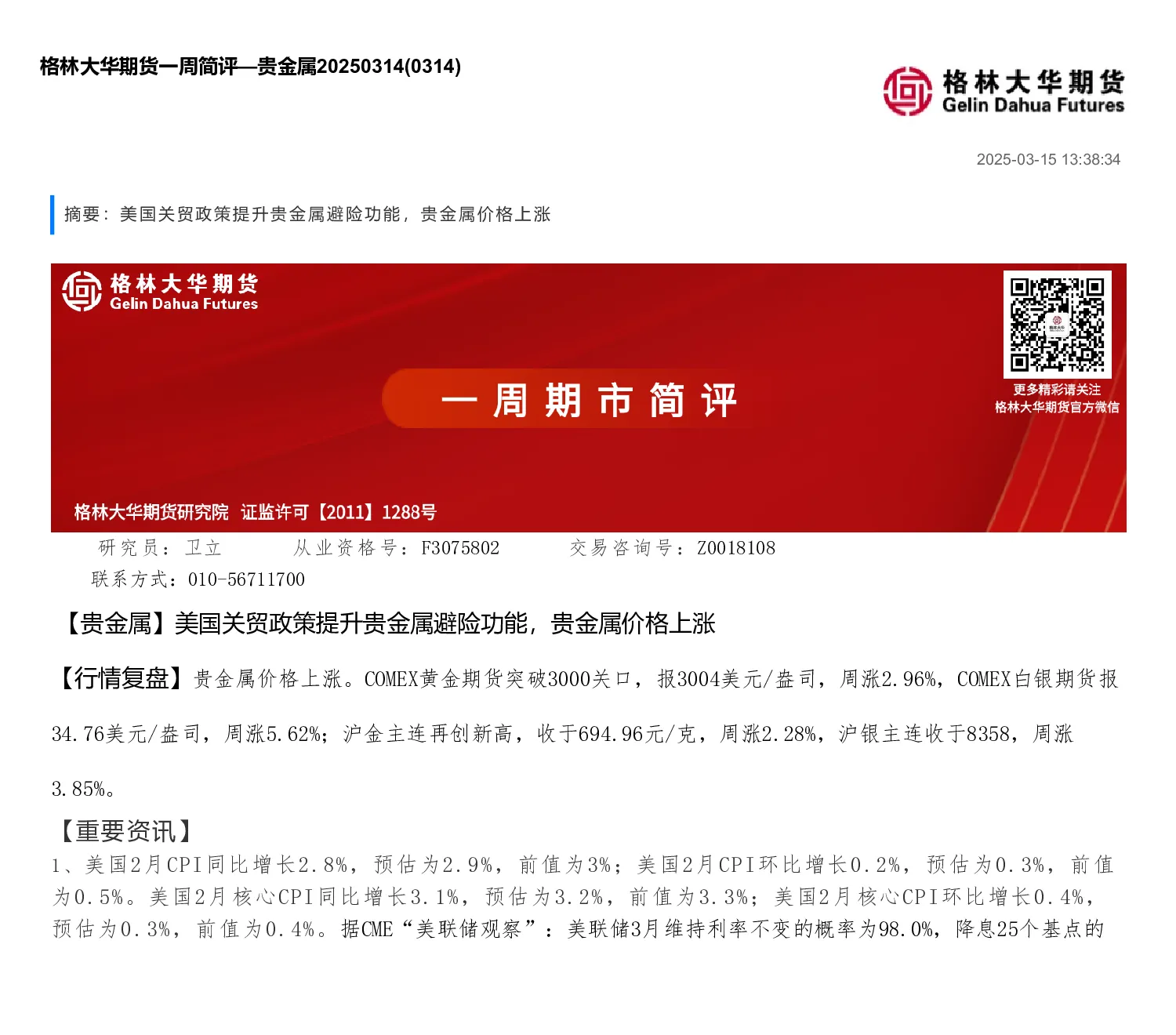Click the caption 格林大华期货官方微信

pyautogui.click(x=1057, y=407)
